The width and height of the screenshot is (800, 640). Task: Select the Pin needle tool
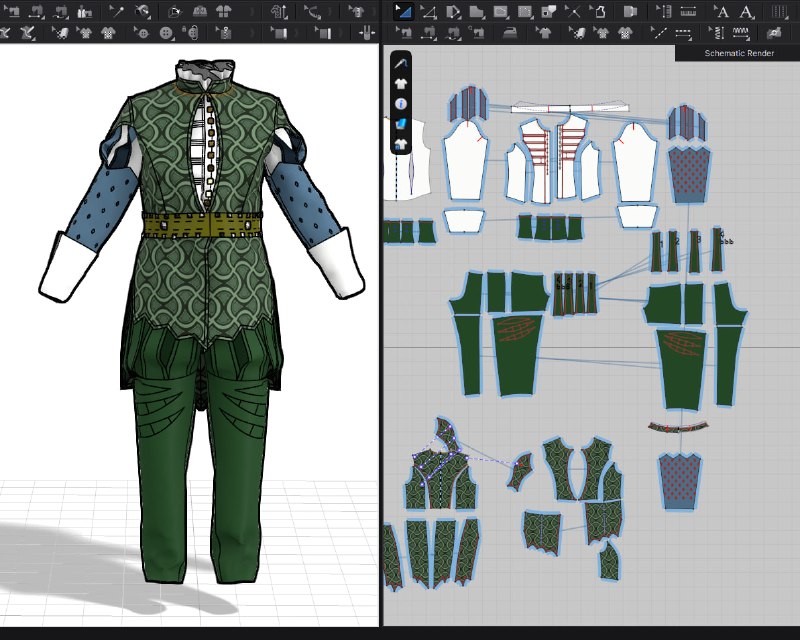click(117, 11)
